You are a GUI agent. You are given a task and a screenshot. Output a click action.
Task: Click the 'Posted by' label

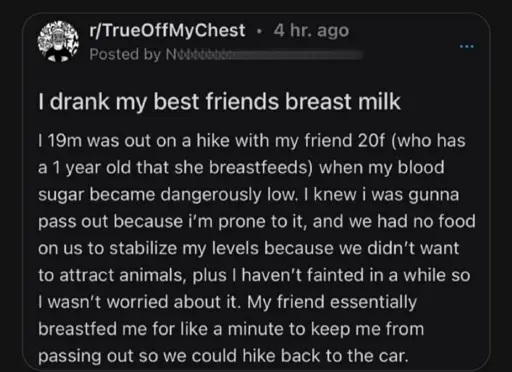[x=125, y=54]
